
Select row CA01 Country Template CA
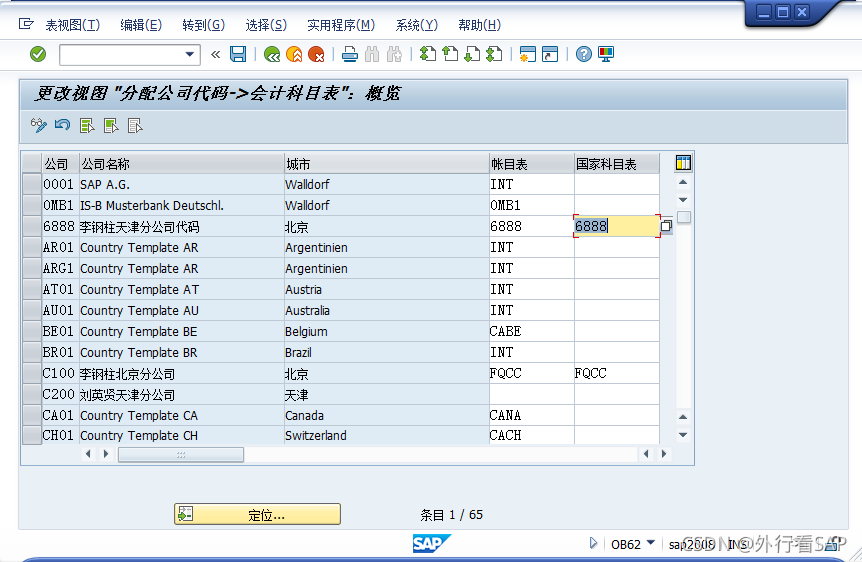pos(32,415)
